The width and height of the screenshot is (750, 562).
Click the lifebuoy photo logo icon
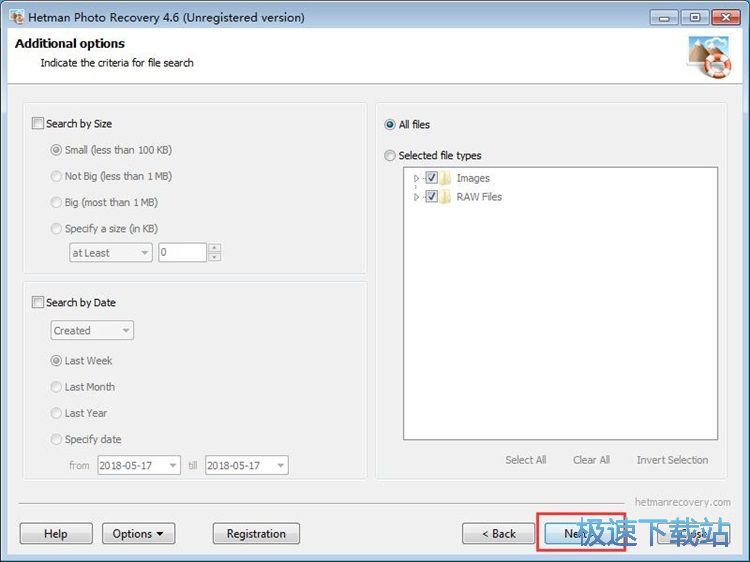click(710, 57)
